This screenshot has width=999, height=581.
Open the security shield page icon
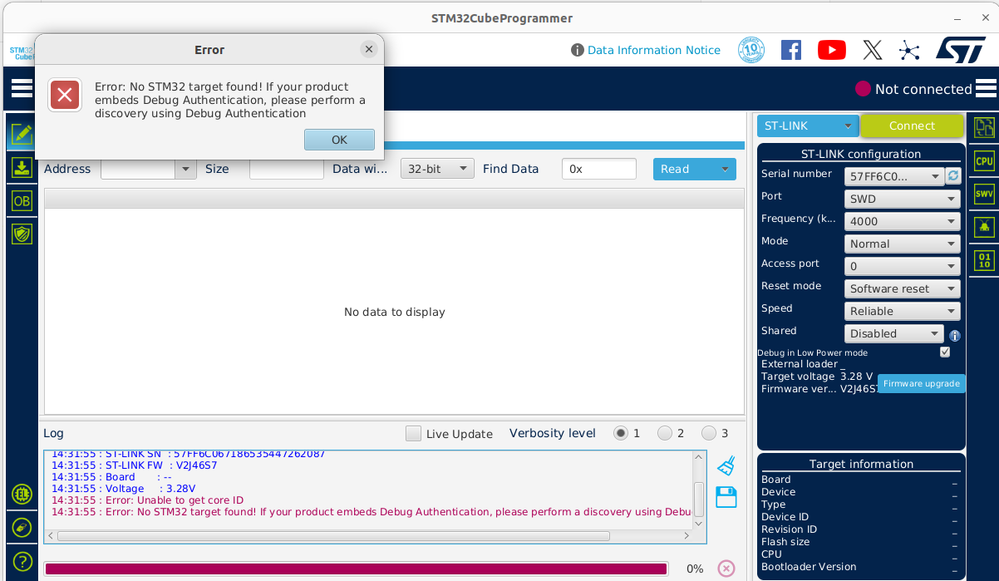[22, 234]
